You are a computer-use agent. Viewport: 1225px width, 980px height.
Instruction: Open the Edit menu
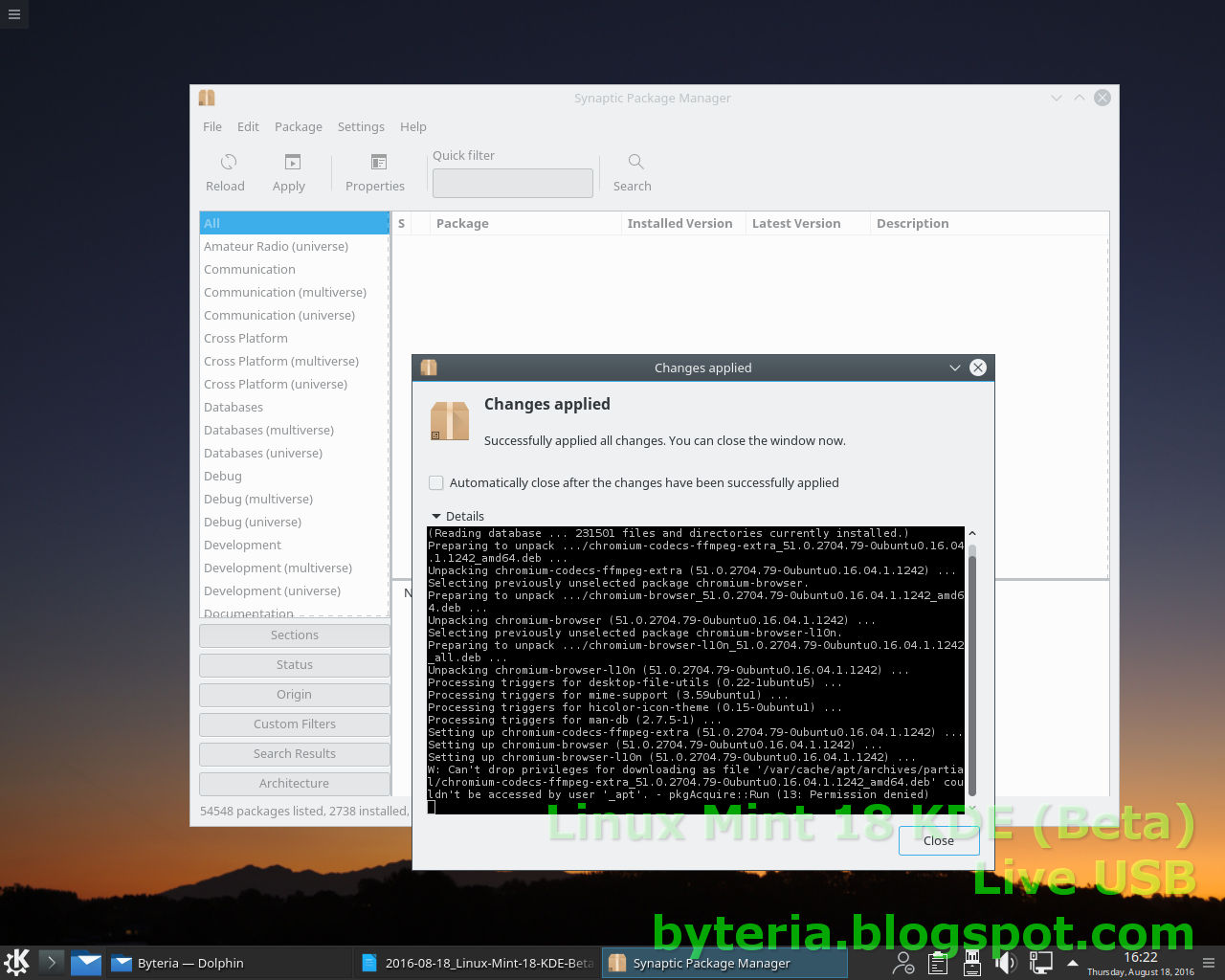249,126
